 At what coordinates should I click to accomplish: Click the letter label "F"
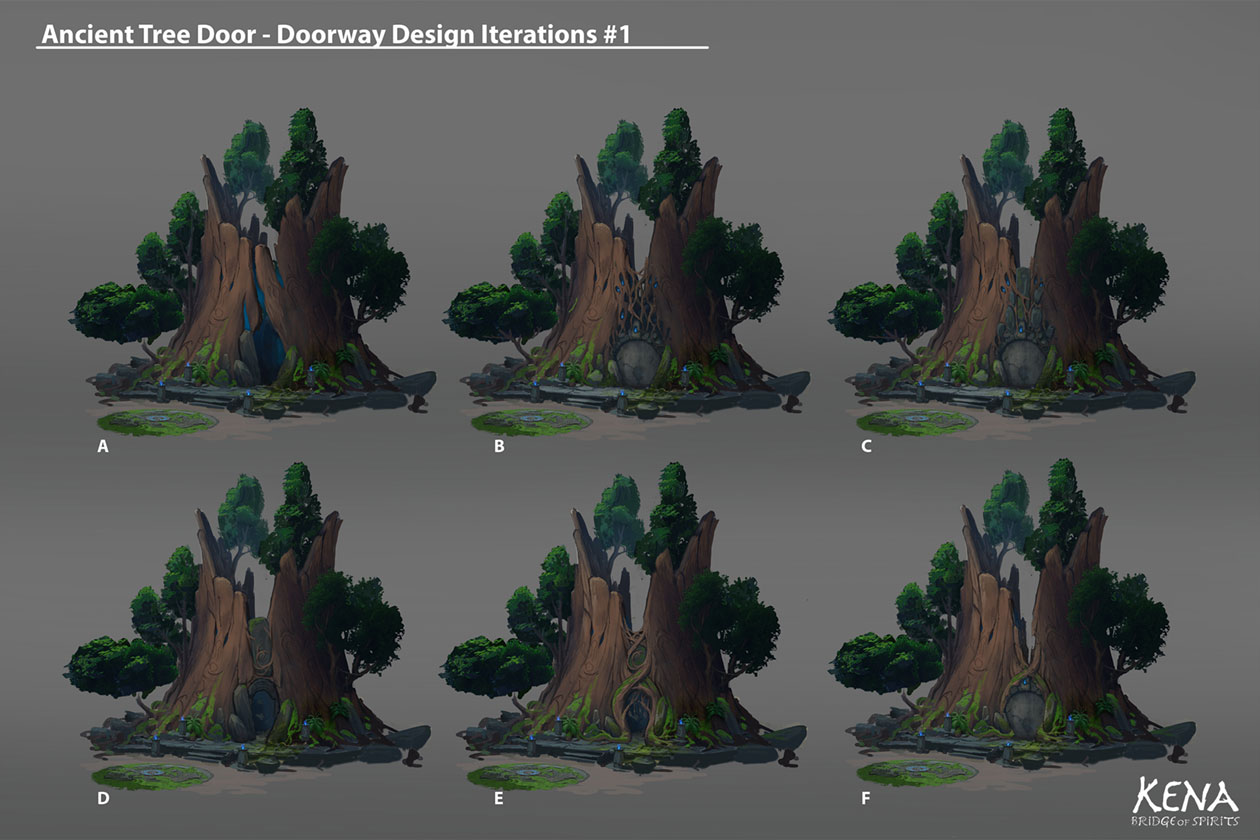(x=865, y=799)
